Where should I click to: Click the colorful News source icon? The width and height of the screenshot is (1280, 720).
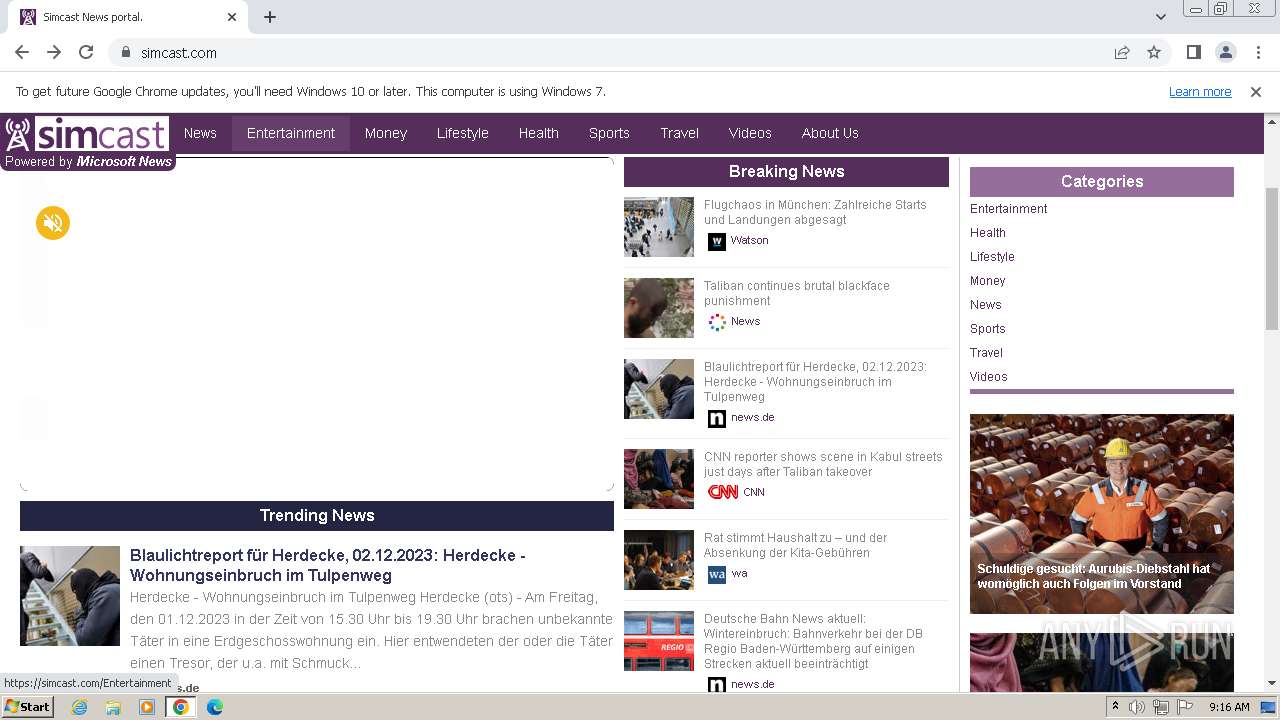click(716, 322)
